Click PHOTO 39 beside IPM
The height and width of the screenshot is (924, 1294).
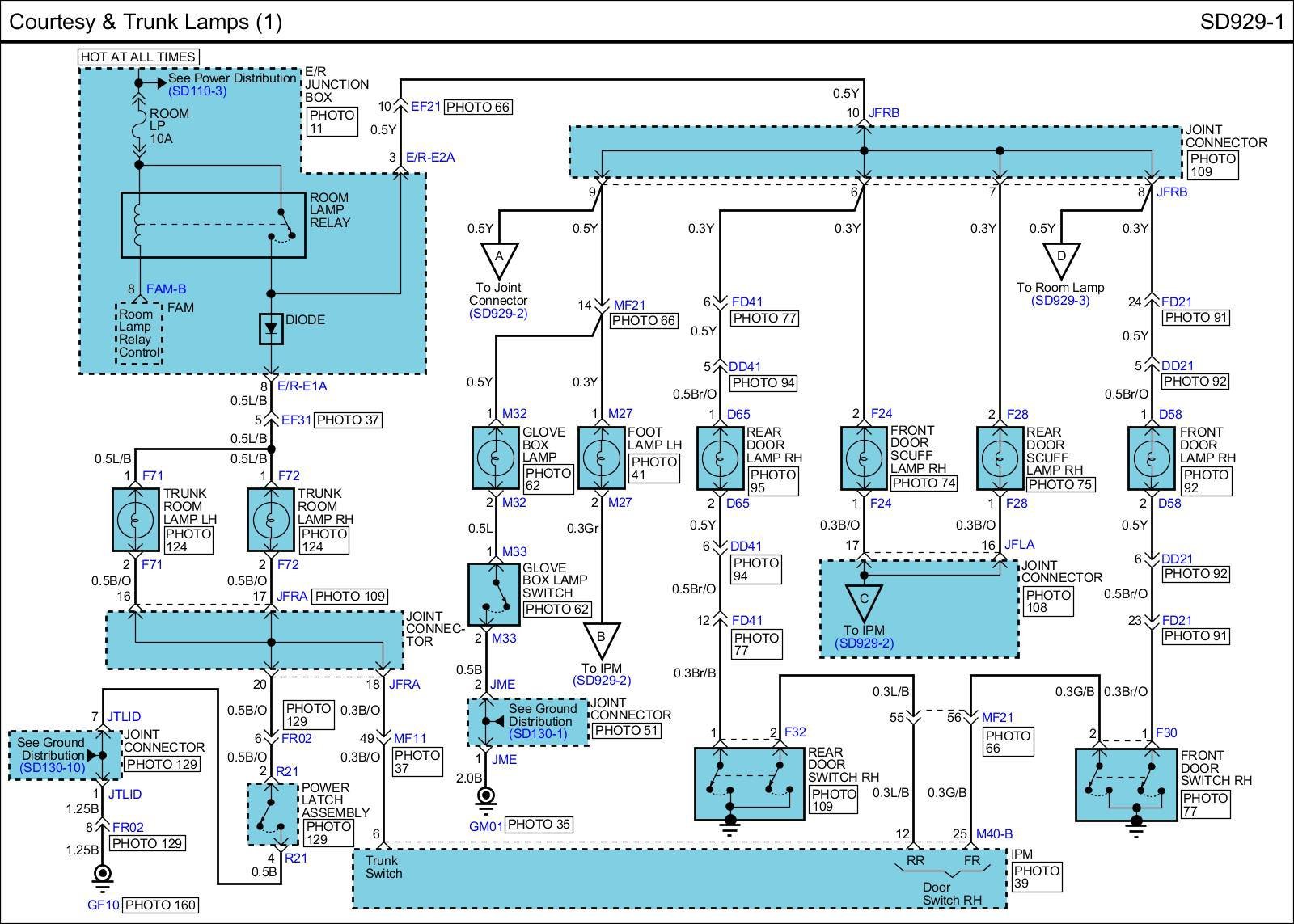tap(1036, 878)
